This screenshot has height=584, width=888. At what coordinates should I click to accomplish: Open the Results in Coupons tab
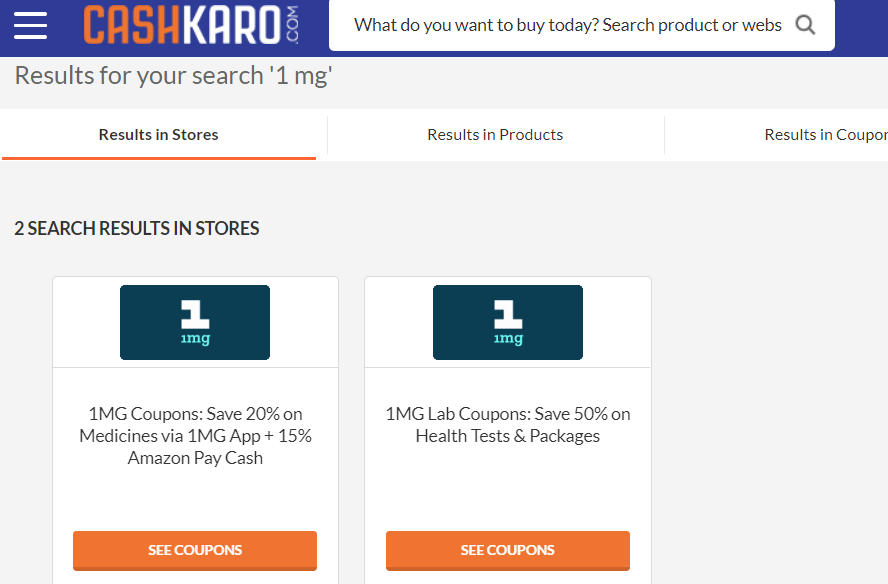[x=826, y=135]
